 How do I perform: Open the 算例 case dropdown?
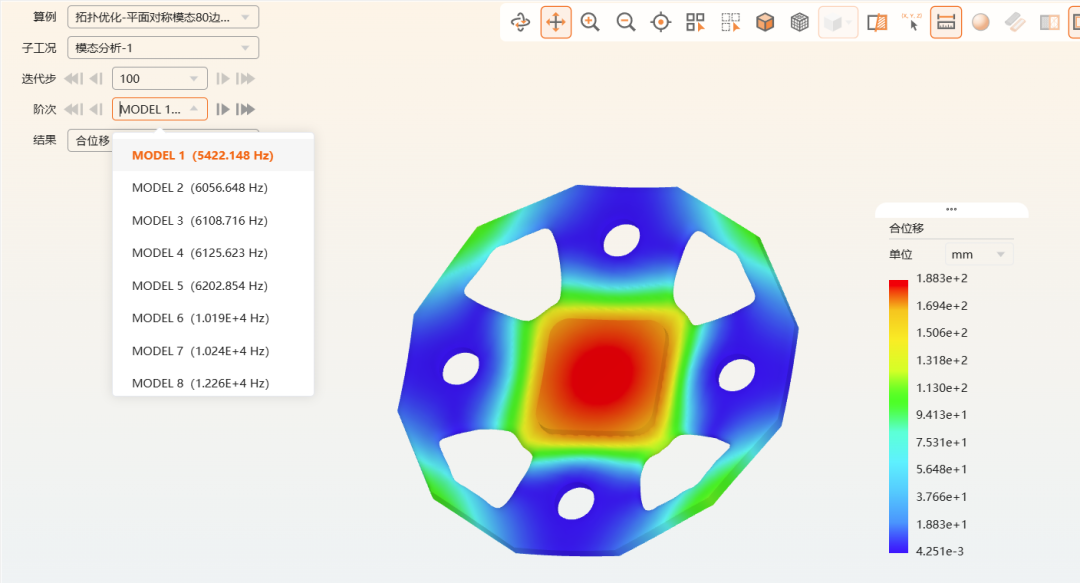pos(163,17)
